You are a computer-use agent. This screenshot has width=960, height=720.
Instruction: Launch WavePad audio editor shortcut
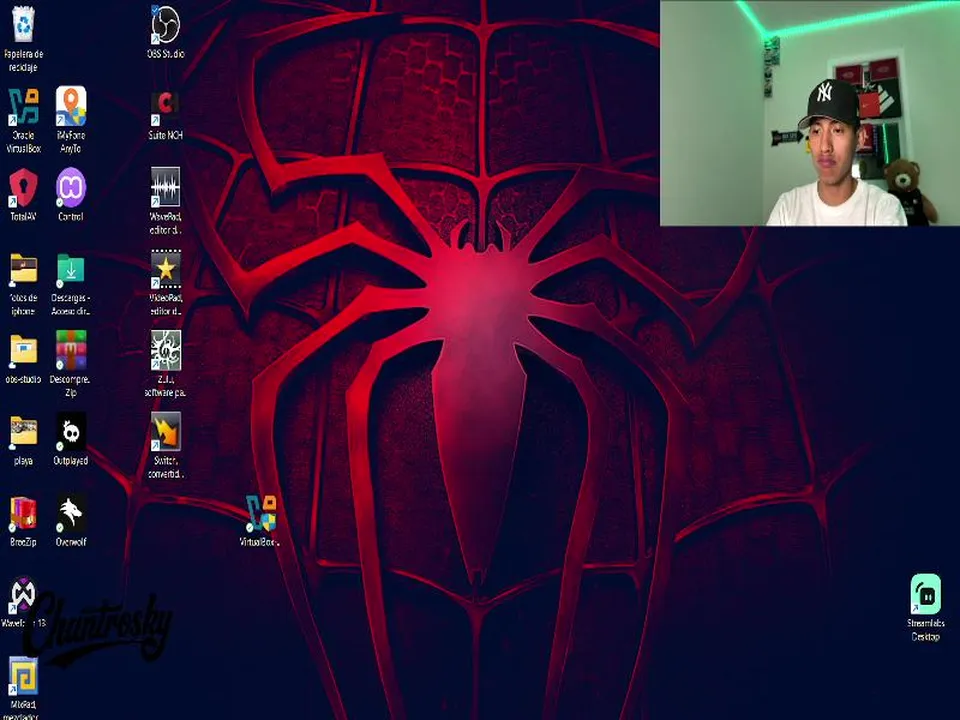165,187
